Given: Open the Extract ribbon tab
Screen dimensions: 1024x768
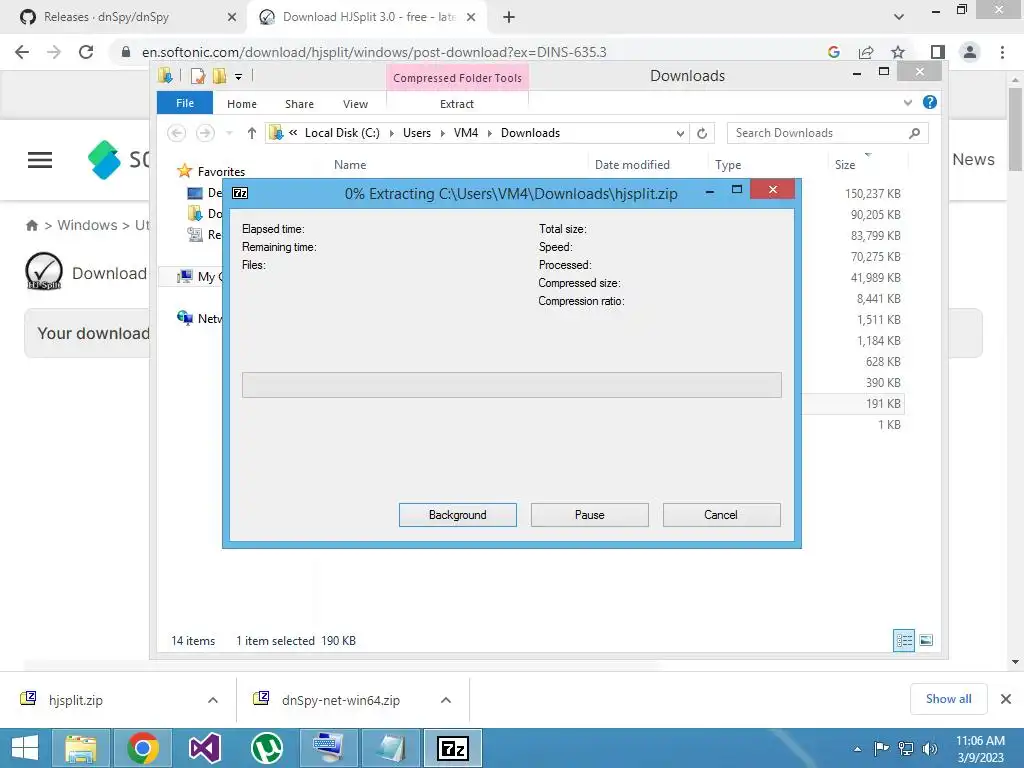Looking at the screenshot, I should (x=456, y=104).
